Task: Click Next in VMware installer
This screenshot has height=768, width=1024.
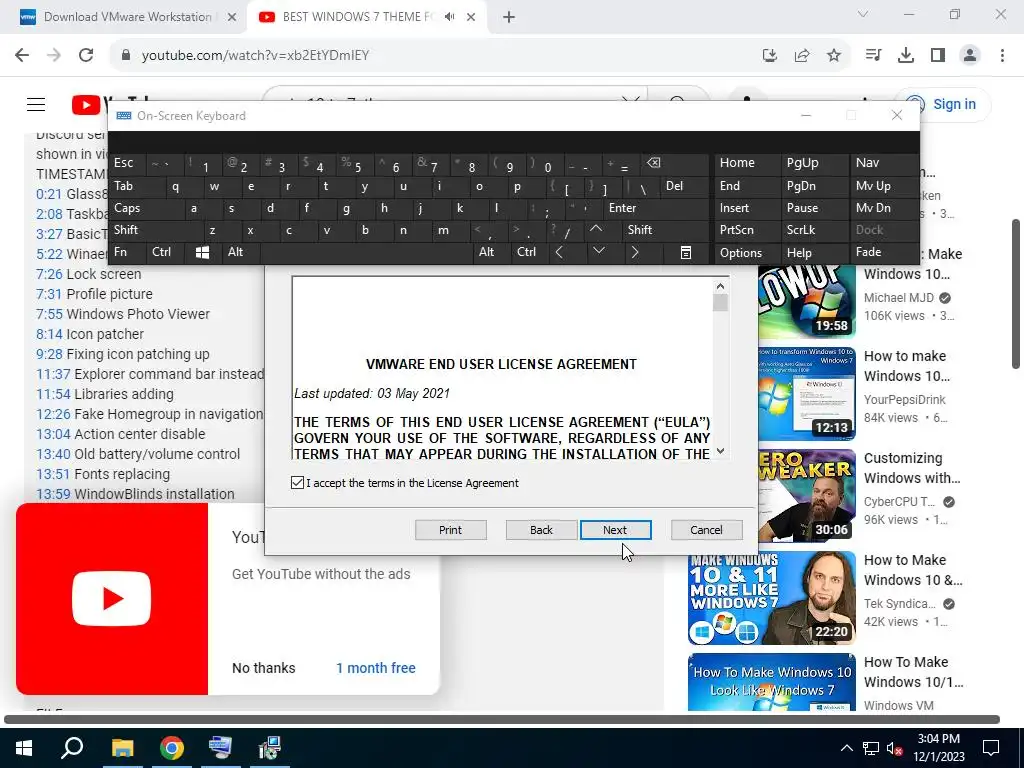Action: click(615, 530)
